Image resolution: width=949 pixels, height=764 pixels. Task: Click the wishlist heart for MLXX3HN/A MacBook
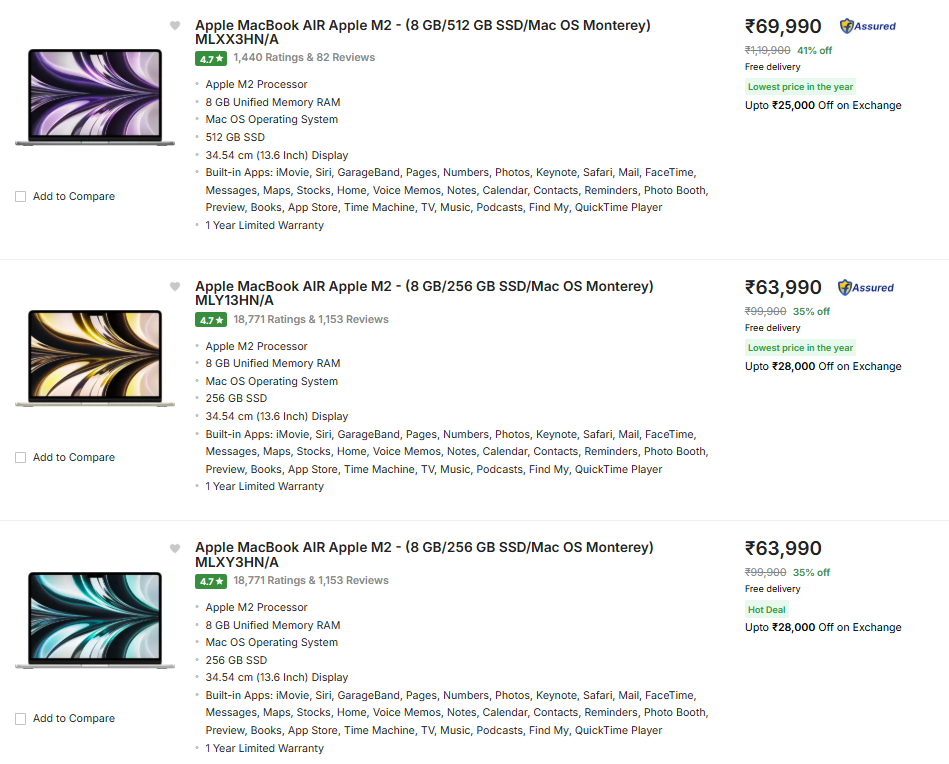coord(175,26)
